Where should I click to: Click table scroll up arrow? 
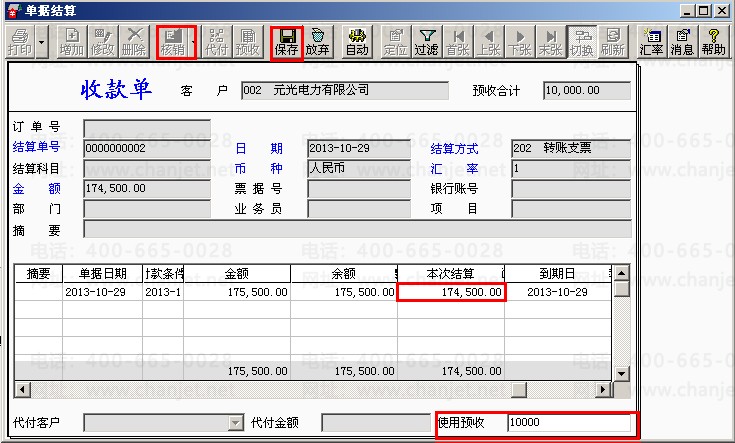[x=622, y=273]
